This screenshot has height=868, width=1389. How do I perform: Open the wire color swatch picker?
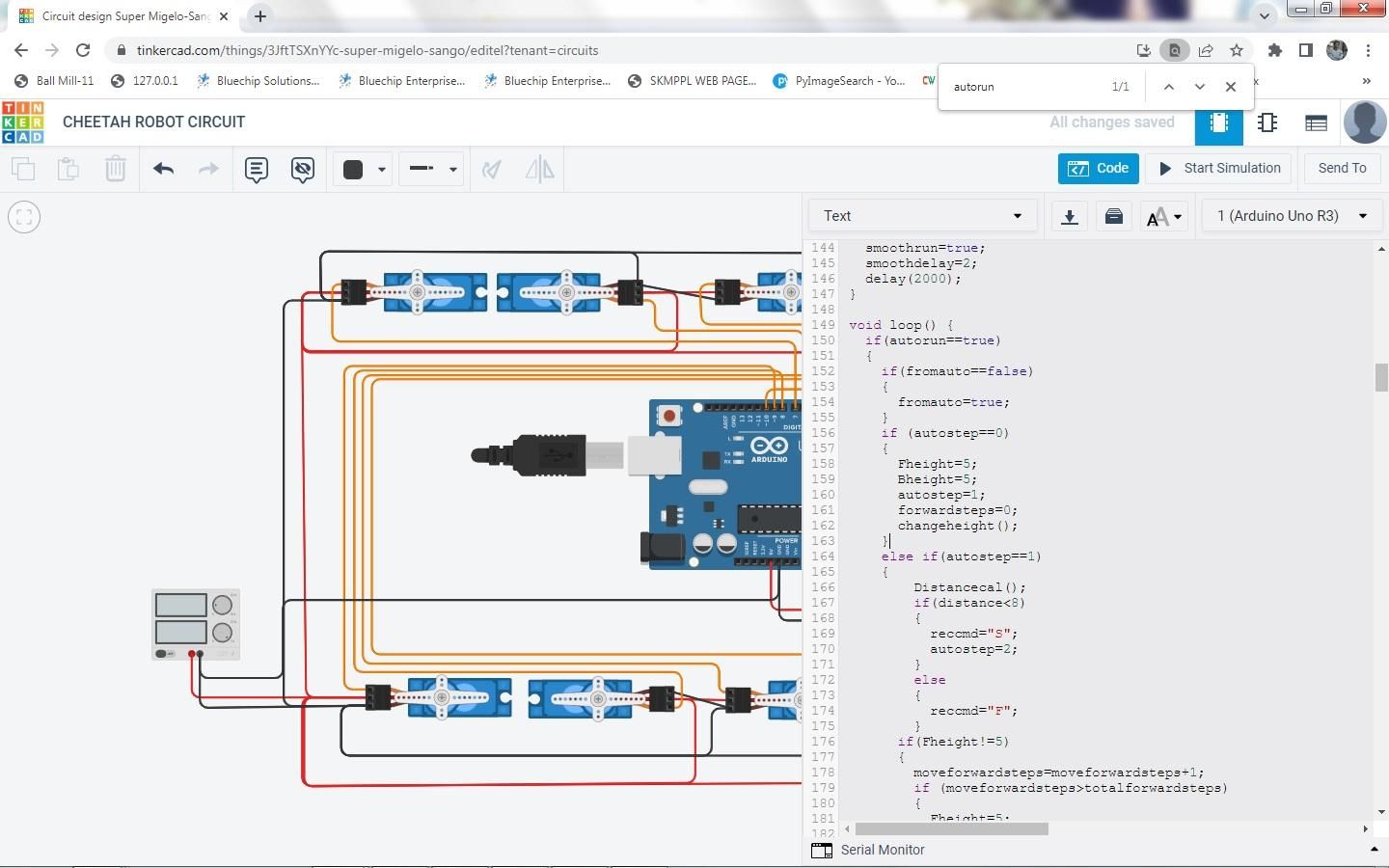point(364,170)
